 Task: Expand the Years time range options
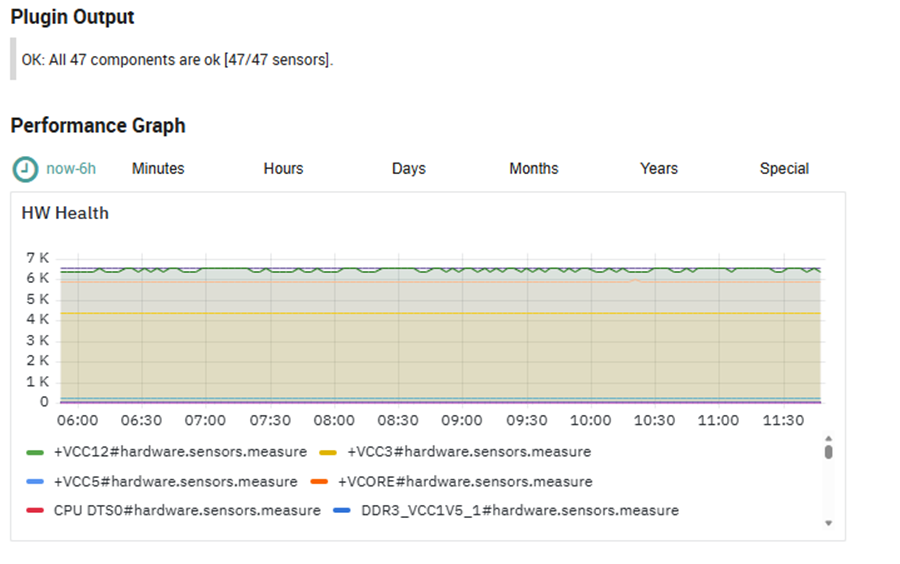point(658,169)
